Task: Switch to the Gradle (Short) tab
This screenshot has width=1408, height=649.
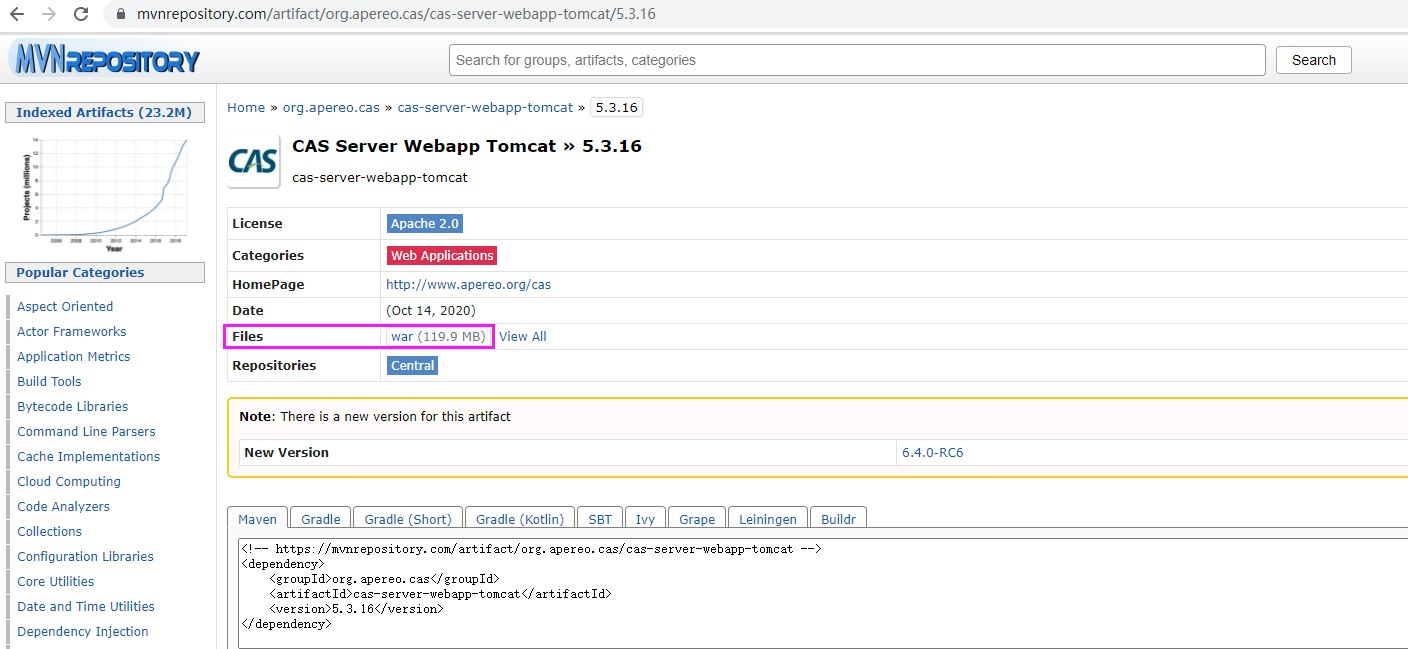Action: point(408,519)
